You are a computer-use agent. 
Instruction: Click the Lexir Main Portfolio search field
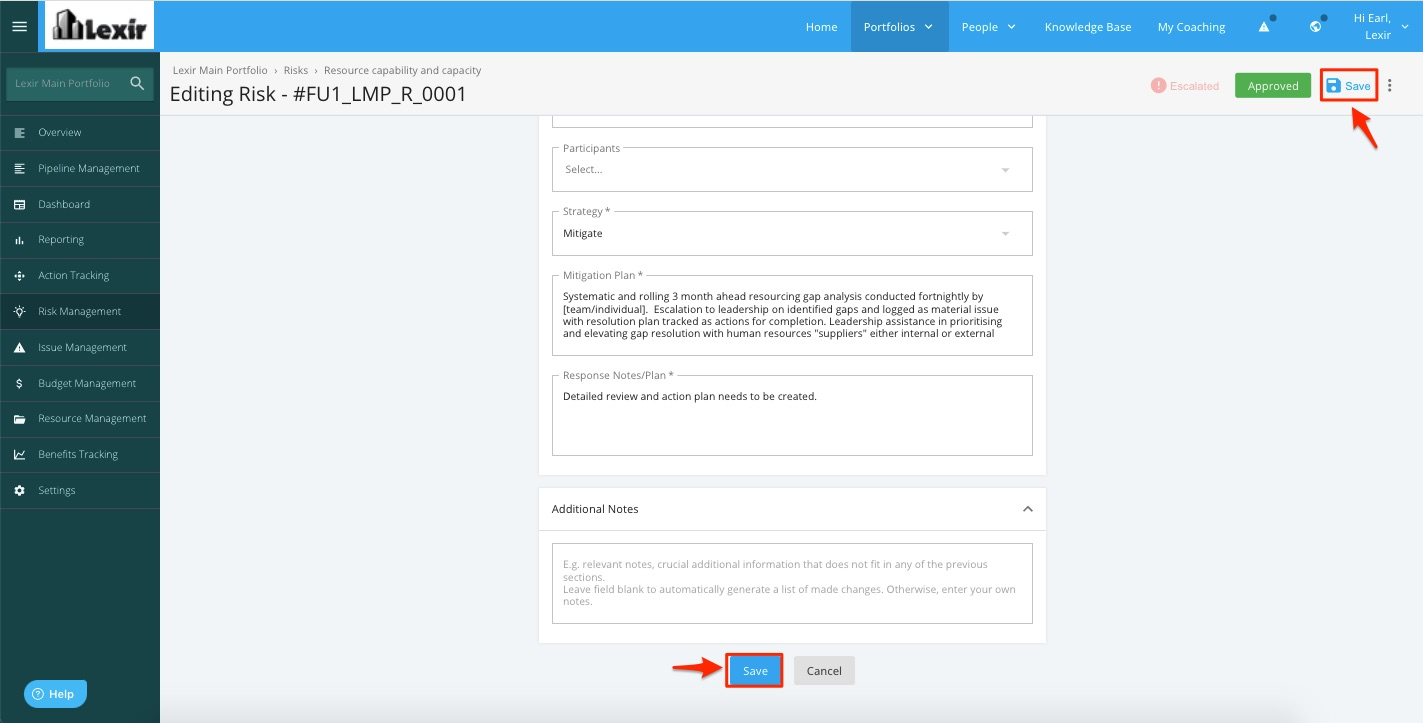[x=68, y=83]
